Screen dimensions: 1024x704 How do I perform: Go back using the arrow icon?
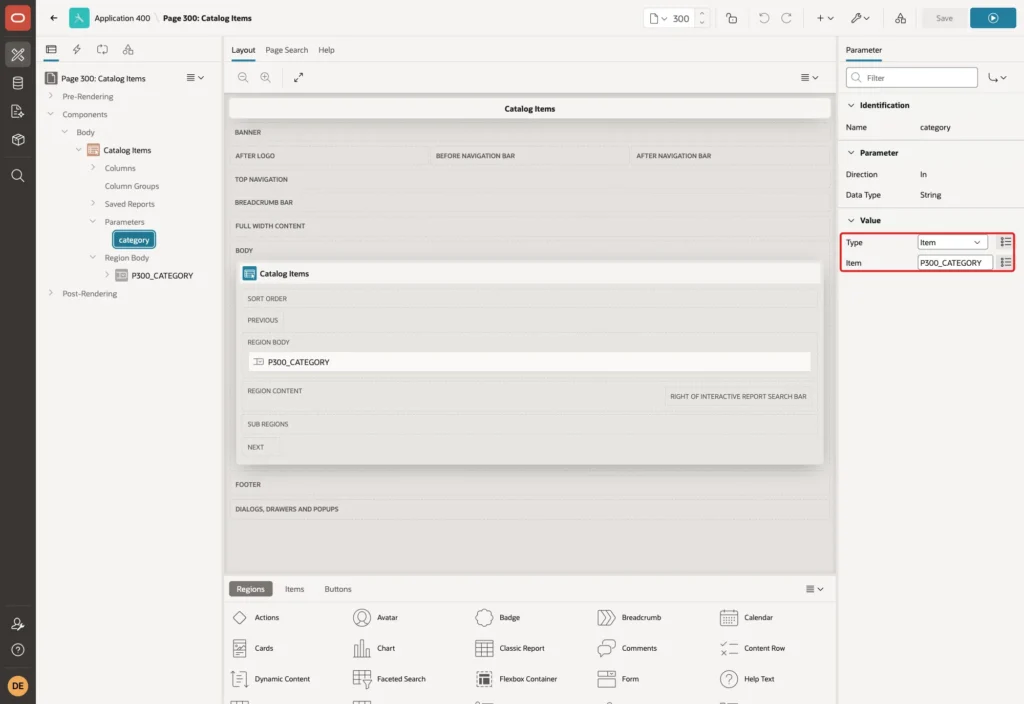(x=54, y=18)
